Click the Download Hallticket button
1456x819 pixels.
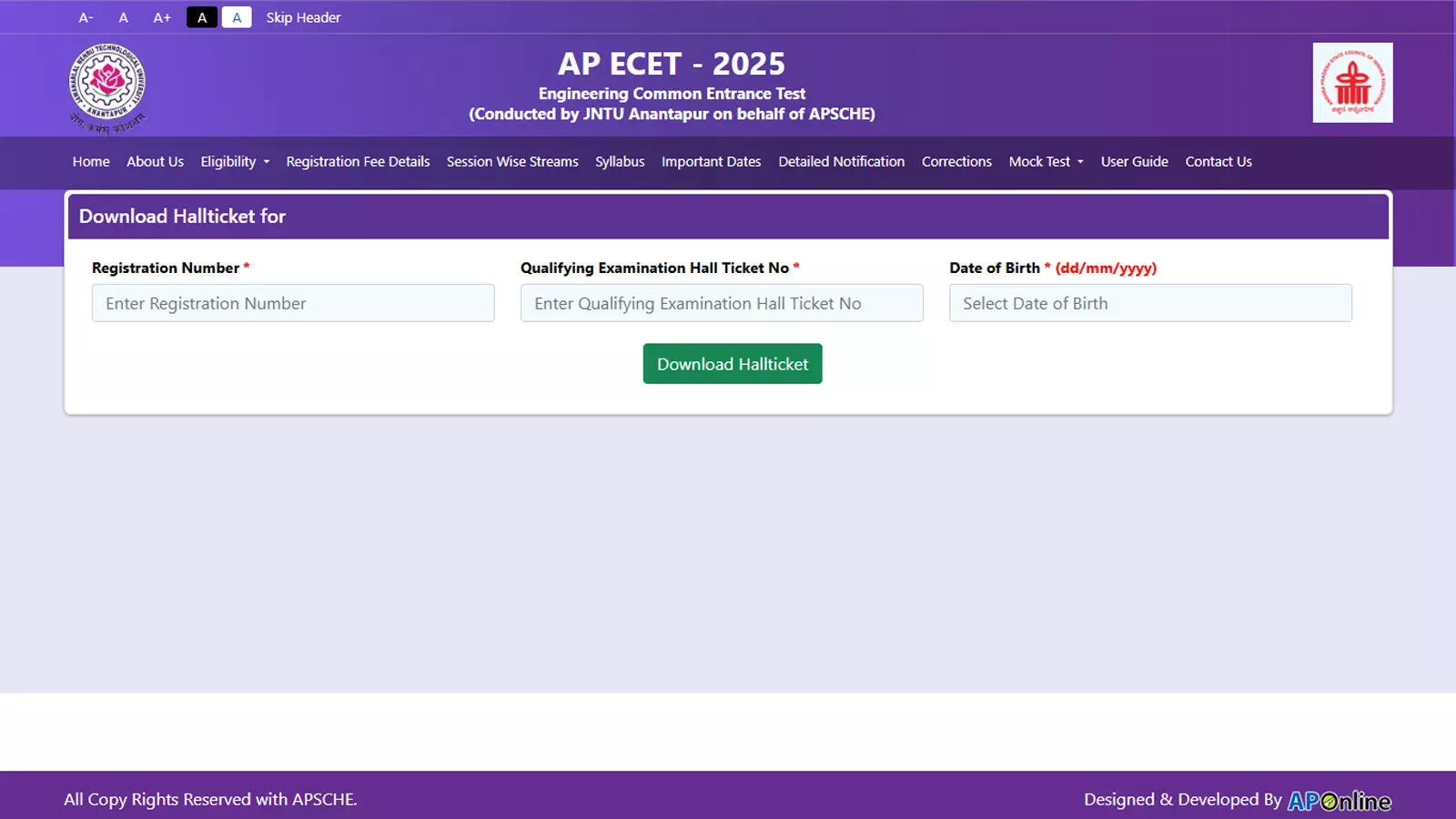pos(732,363)
